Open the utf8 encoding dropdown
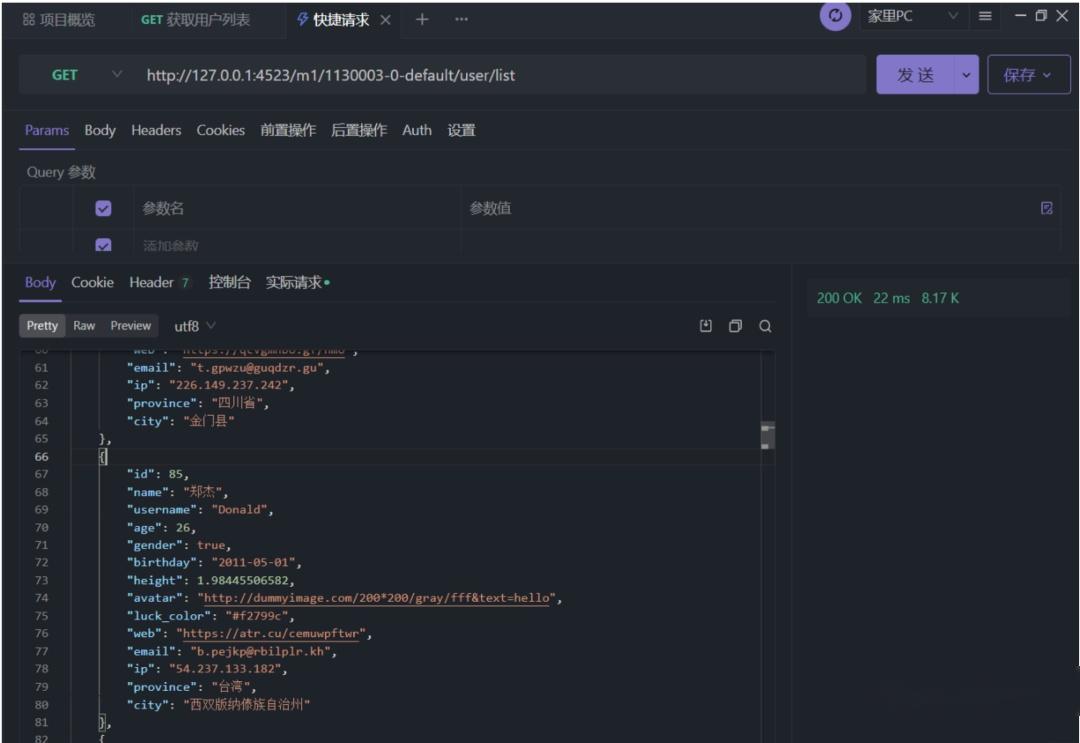The width and height of the screenshot is (1080, 743). click(x=195, y=326)
